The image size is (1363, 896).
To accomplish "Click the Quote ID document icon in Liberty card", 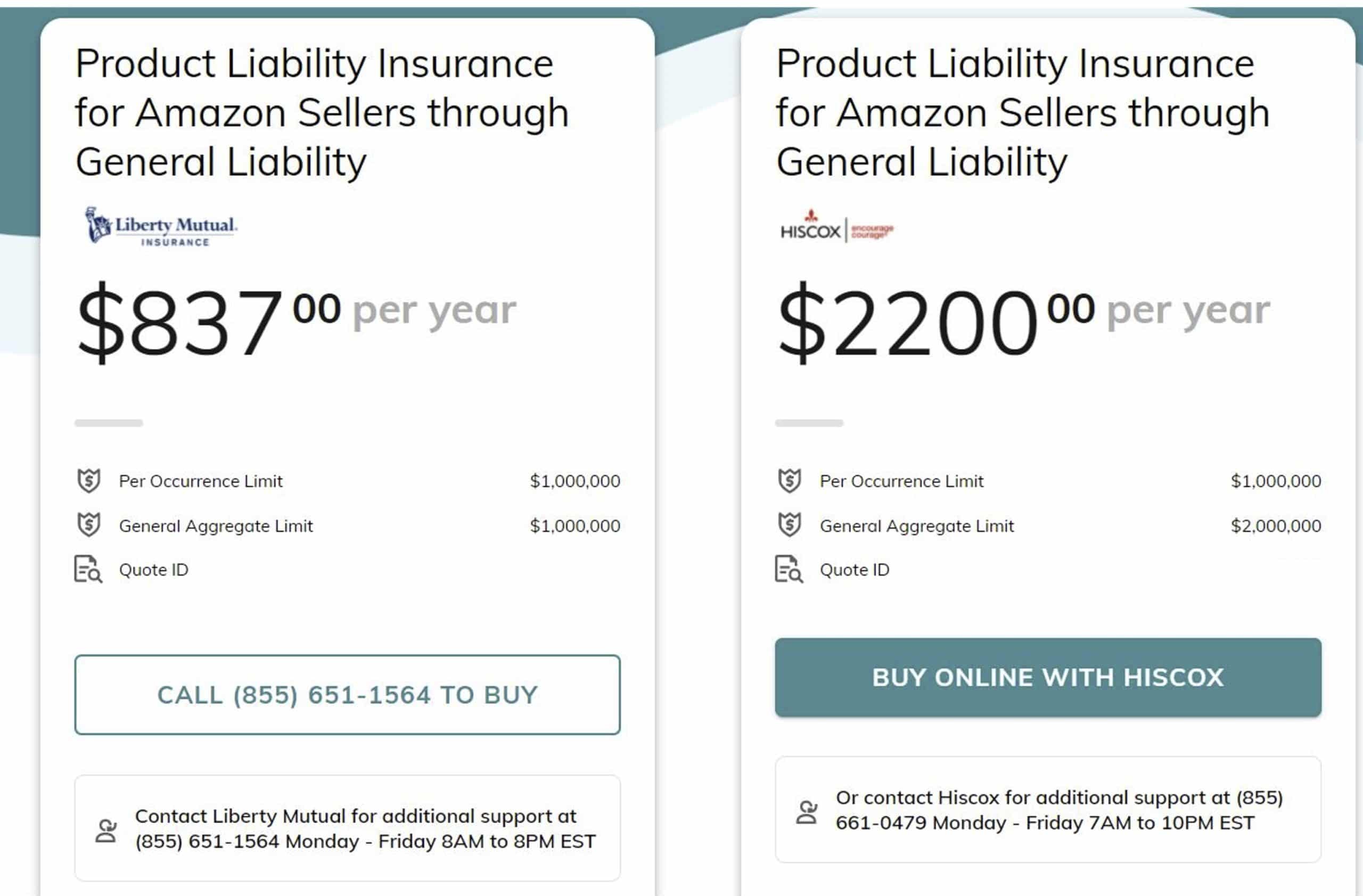I will tap(89, 569).
